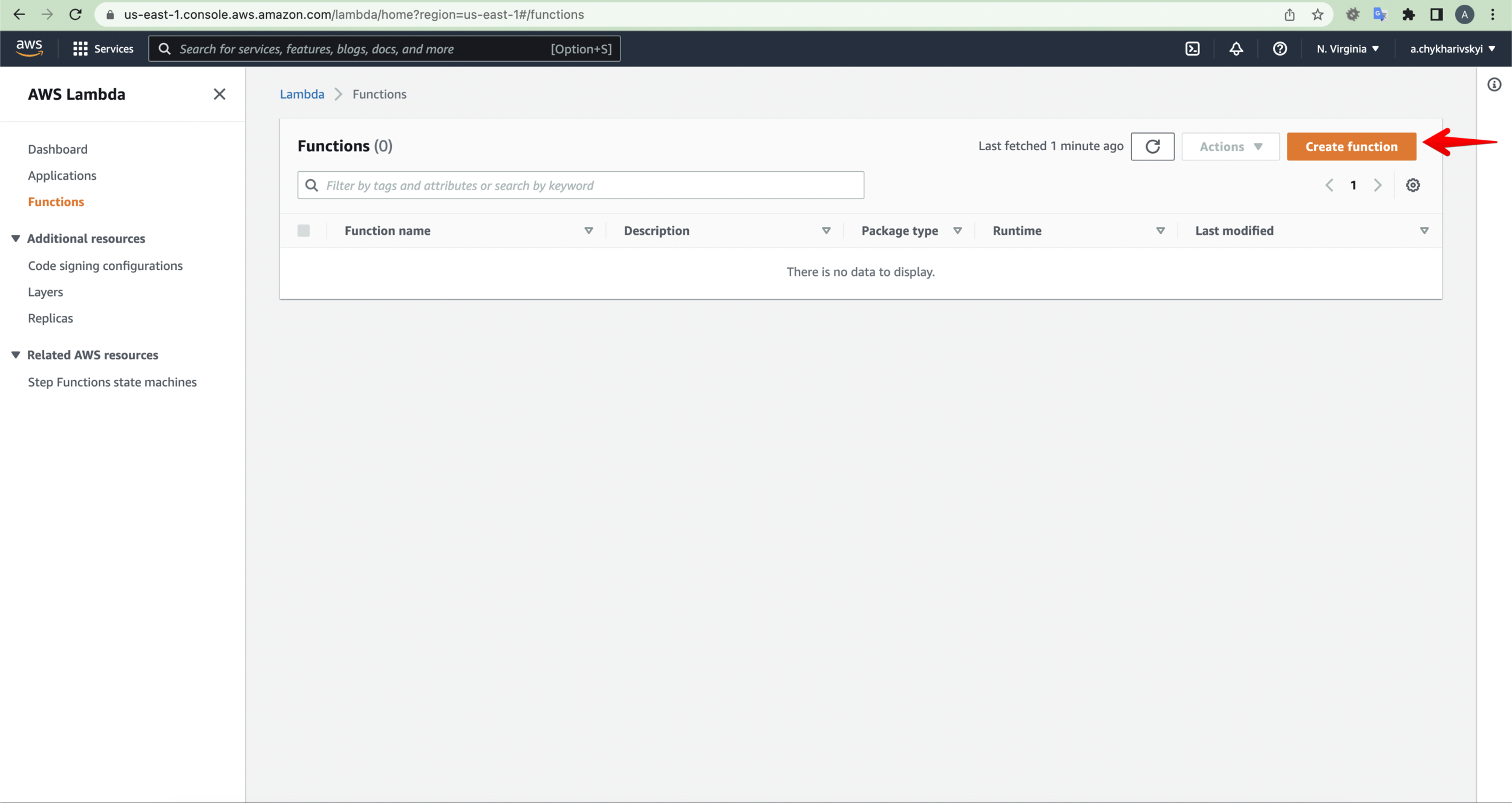
Task: Open AWS CloudShell terminal icon
Action: 1192,48
